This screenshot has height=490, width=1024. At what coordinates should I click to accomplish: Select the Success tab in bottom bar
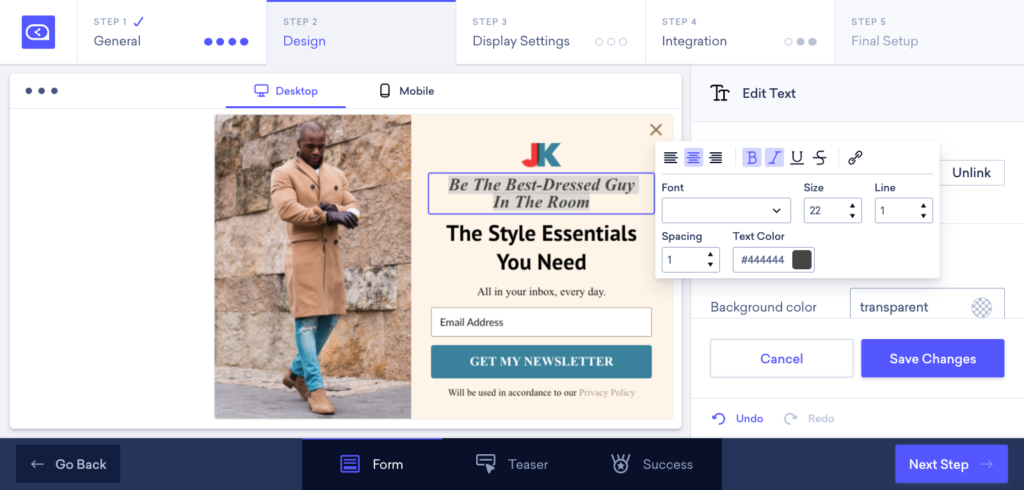(651, 465)
